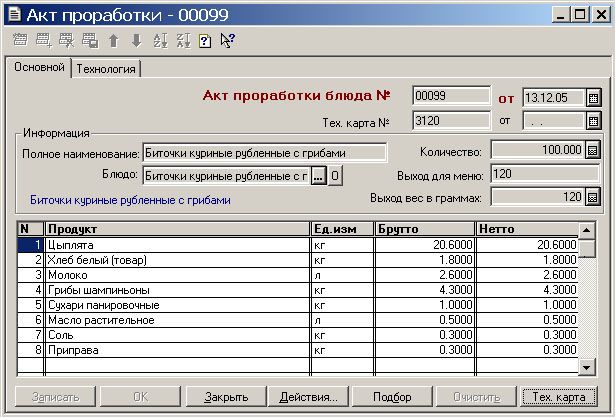Image resolution: width=615 pixels, height=420 pixels.
Task: Open calculator for Выход вес в граммах
Action: pyautogui.click(x=593, y=197)
